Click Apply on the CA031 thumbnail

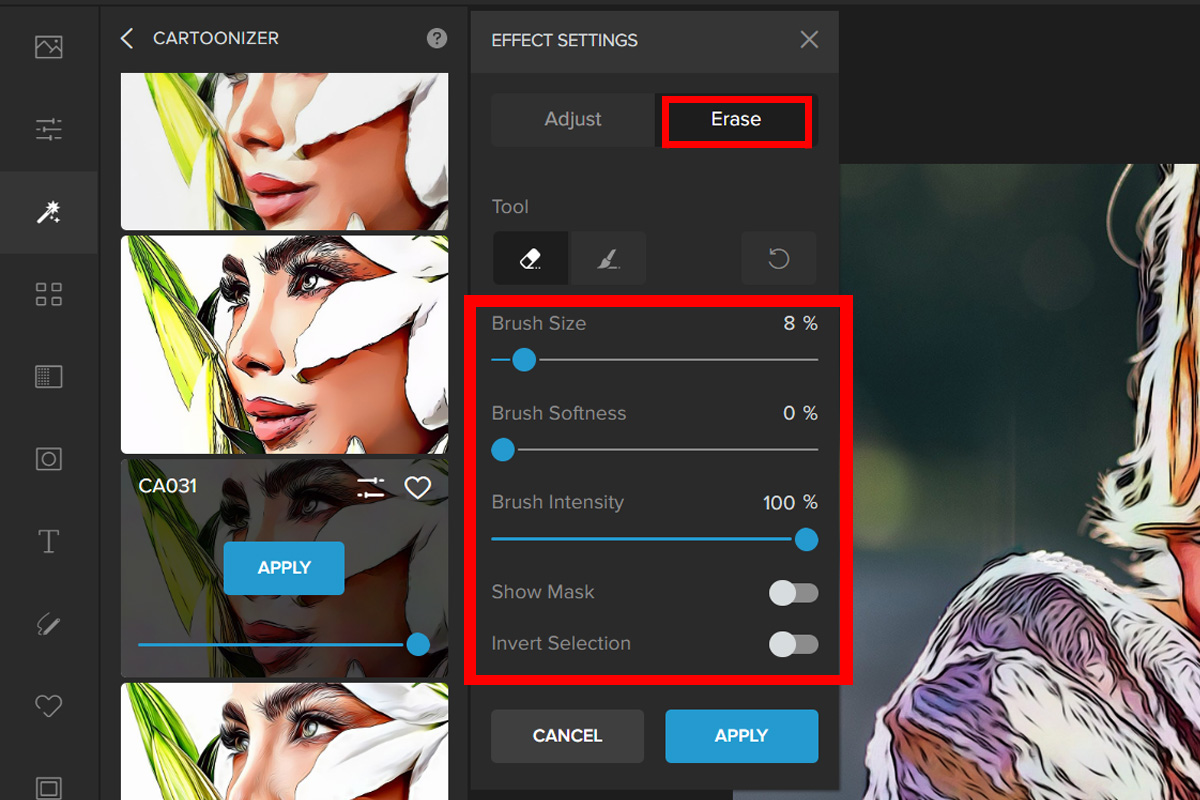(x=284, y=568)
